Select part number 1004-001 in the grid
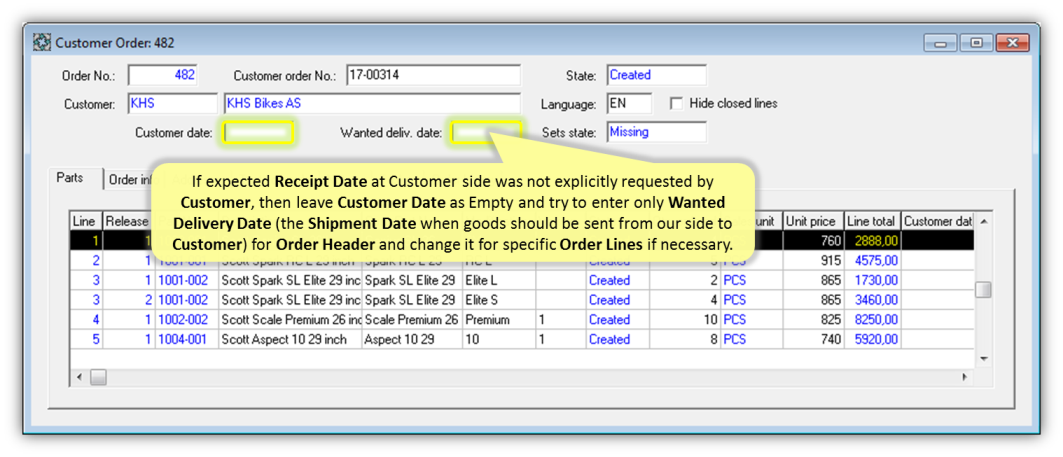Viewport: 1063px width, 457px height. pos(185,340)
